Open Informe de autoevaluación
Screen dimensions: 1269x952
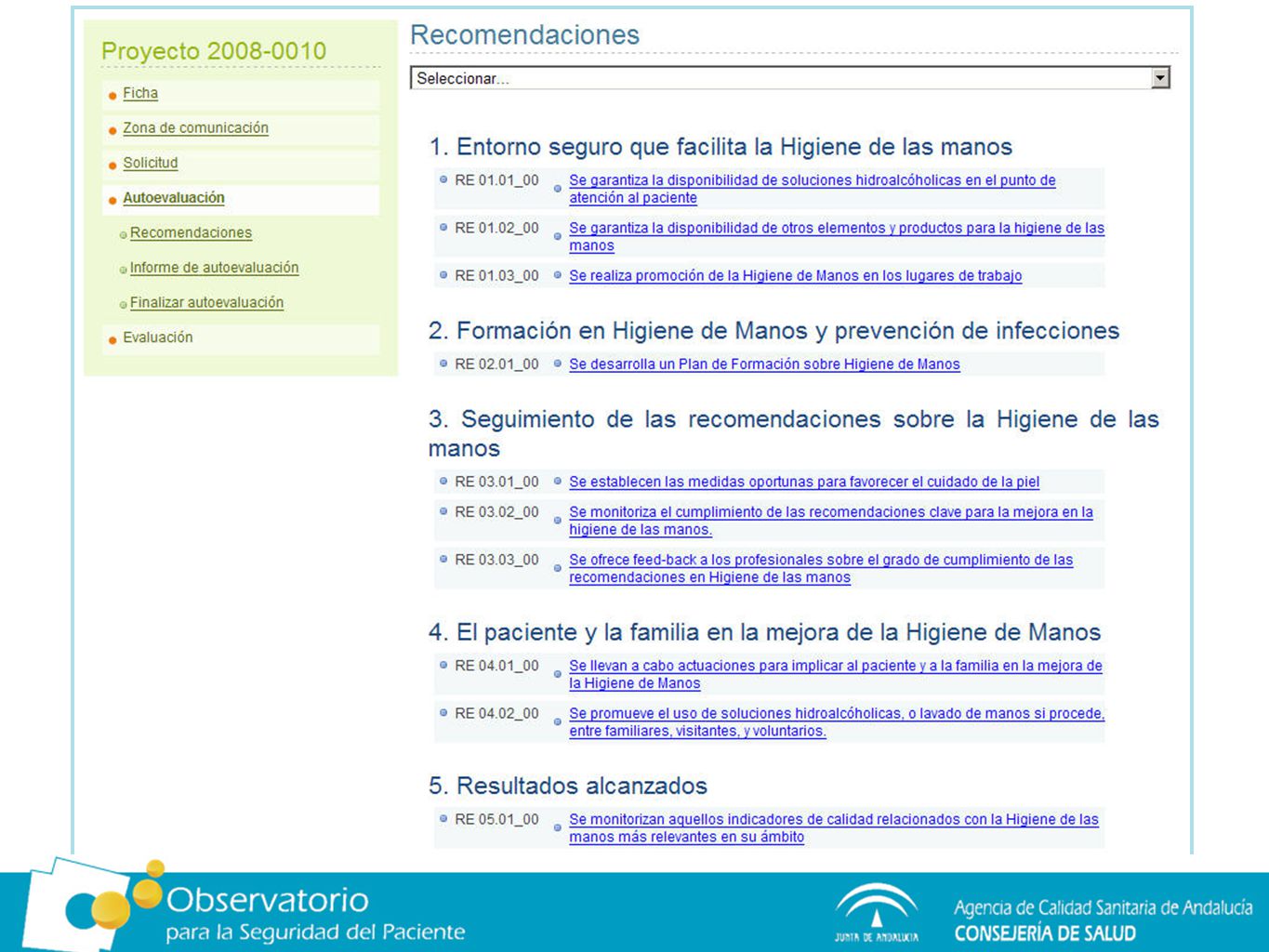[x=214, y=268]
